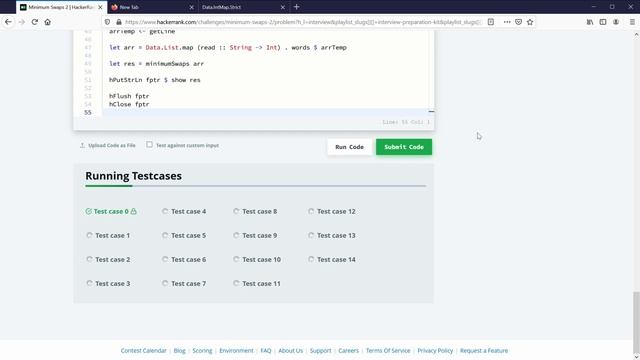This screenshot has width=640, height=360.
Task: Open the Firefox account icon
Action: coord(616,22)
